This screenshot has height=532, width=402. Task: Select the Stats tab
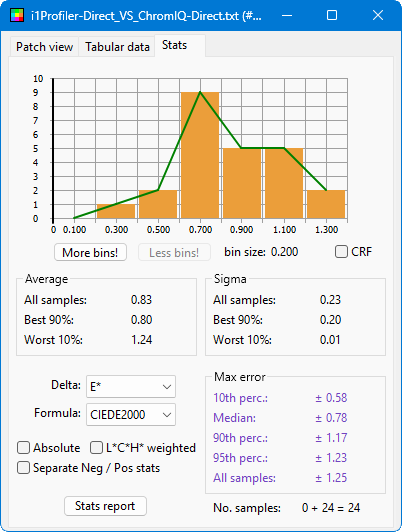pyautogui.click(x=179, y=45)
